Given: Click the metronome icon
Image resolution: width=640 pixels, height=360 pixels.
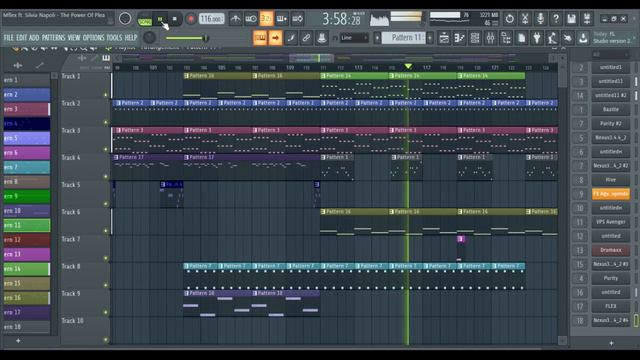Looking at the screenshot, I should pyautogui.click(x=236, y=19).
